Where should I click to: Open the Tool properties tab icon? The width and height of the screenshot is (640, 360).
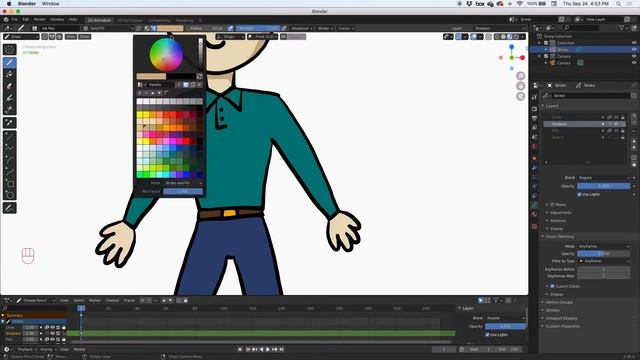(534, 97)
